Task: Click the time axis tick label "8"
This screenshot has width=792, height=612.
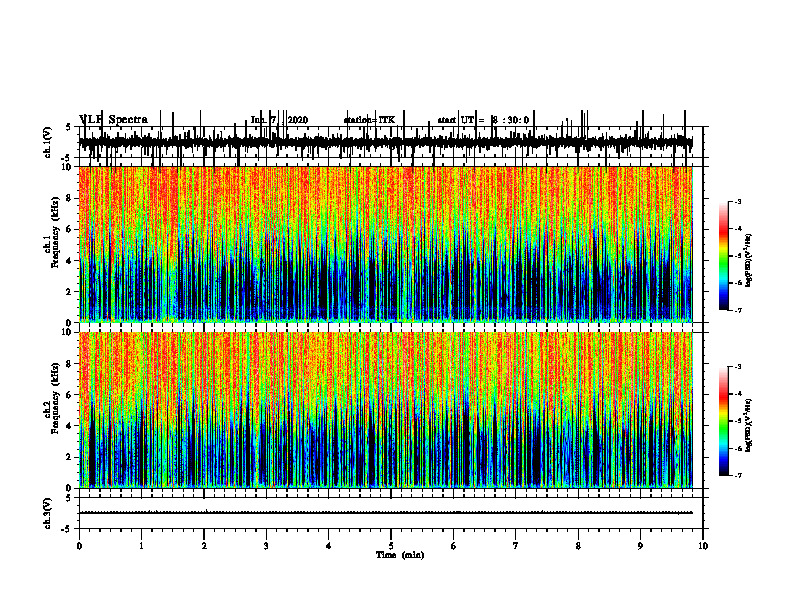Action: [x=578, y=546]
